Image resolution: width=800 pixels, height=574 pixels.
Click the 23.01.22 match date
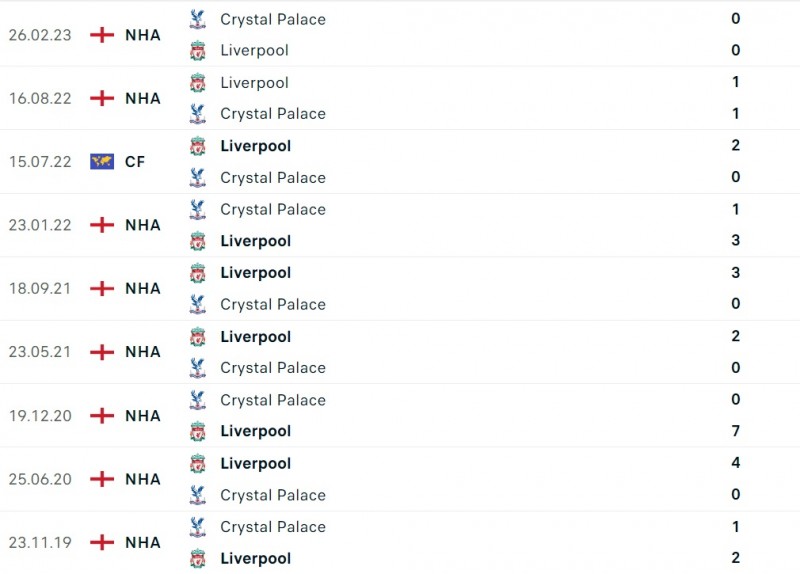(x=40, y=225)
